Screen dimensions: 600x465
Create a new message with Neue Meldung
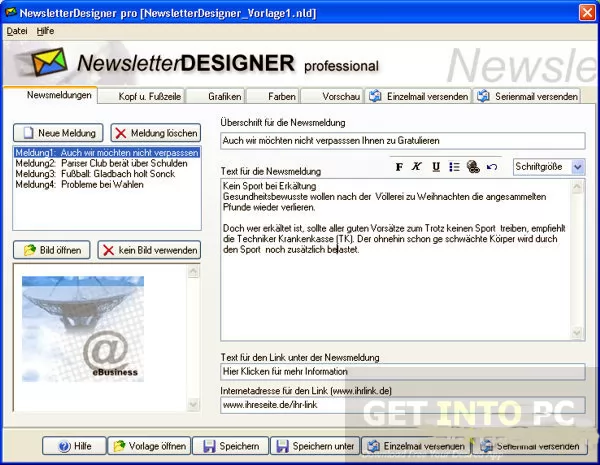tap(58, 133)
